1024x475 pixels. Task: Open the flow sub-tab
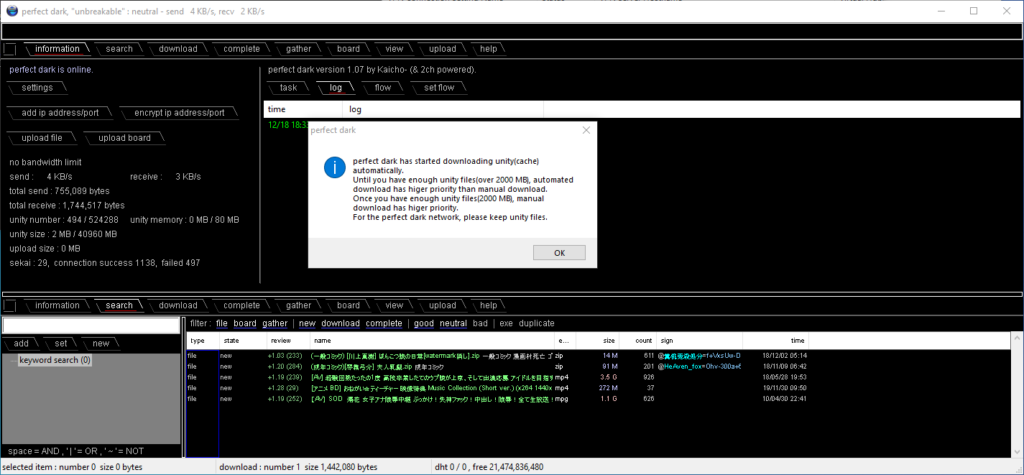click(383, 88)
